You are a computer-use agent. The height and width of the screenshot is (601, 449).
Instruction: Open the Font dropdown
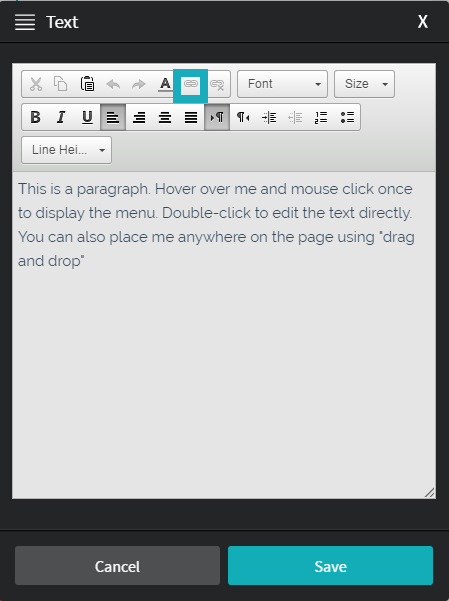pos(283,84)
